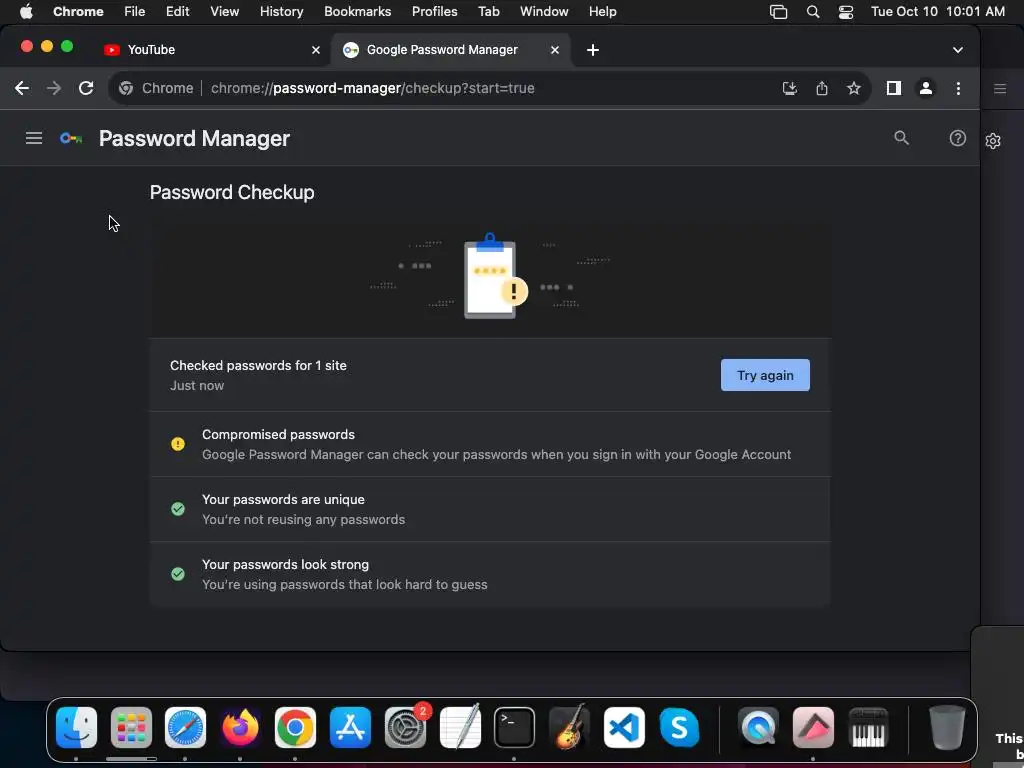1024x768 pixels.
Task: Open the Profiles menu
Action: [x=434, y=11]
